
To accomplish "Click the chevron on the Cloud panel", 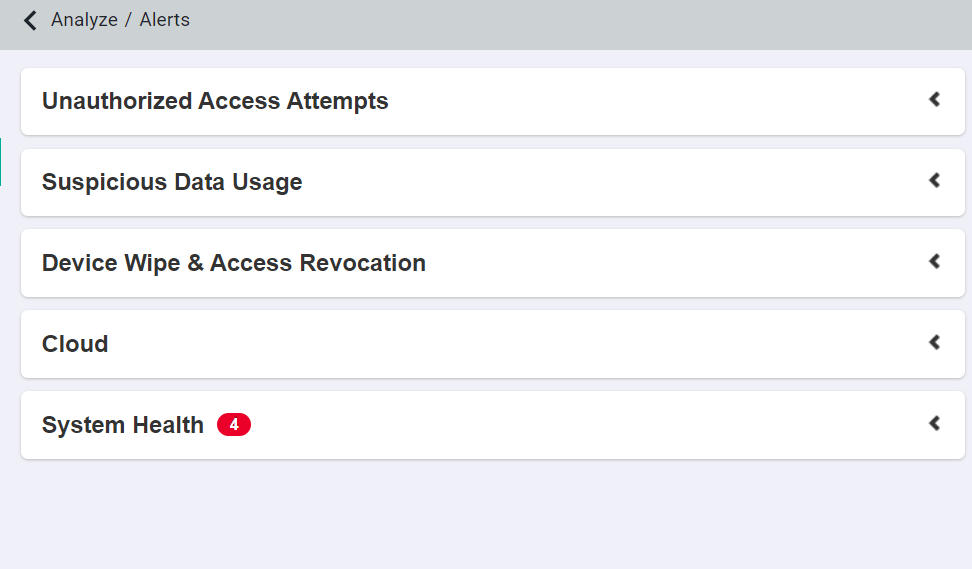I will pos(934,342).
